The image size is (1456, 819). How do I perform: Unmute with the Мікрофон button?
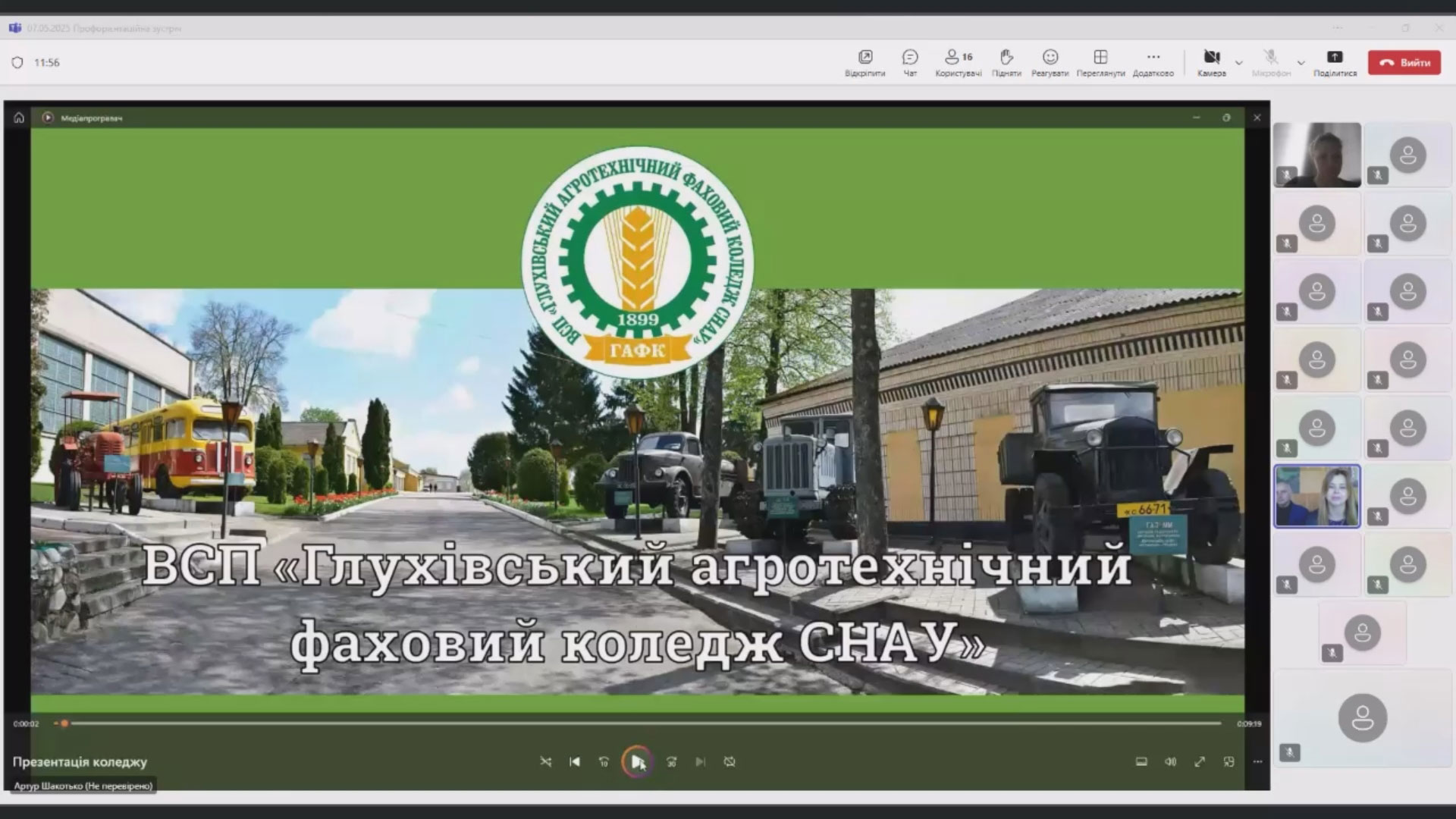1271,62
